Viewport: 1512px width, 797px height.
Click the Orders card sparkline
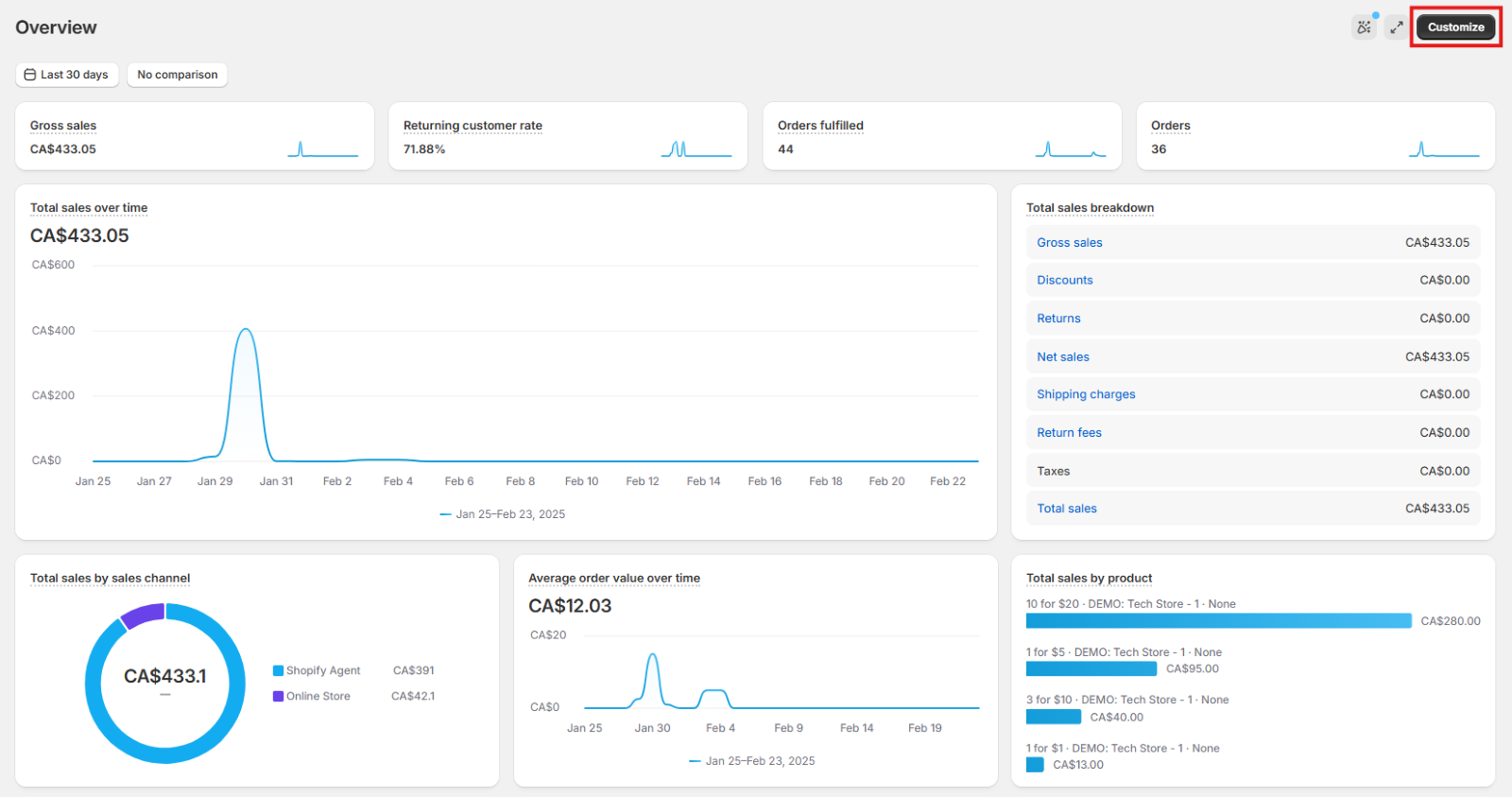click(1443, 149)
